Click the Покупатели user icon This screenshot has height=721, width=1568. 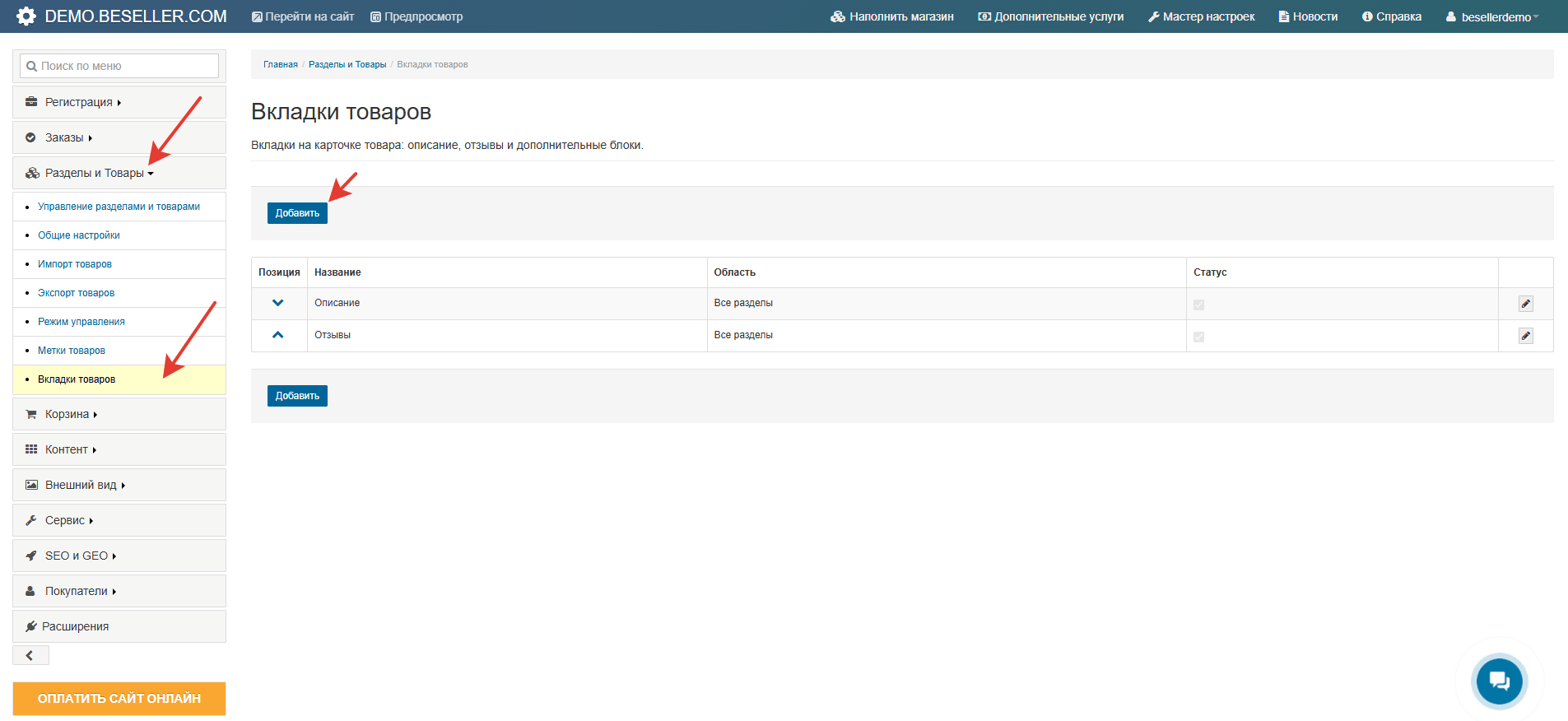[30, 591]
